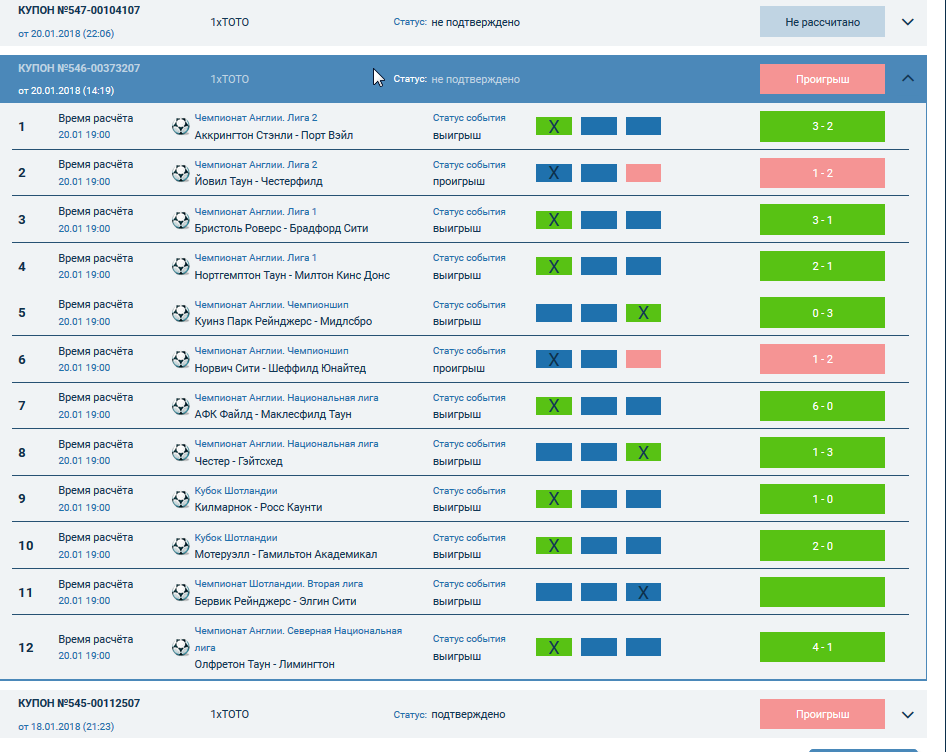Click green X away box for Куинз Парк Рейнджерс
Viewport: 946px width, 752px height.
643,313
